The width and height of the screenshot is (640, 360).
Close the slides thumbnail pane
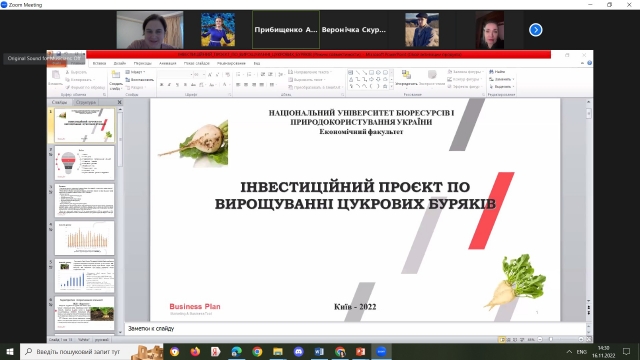(x=120, y=102)
